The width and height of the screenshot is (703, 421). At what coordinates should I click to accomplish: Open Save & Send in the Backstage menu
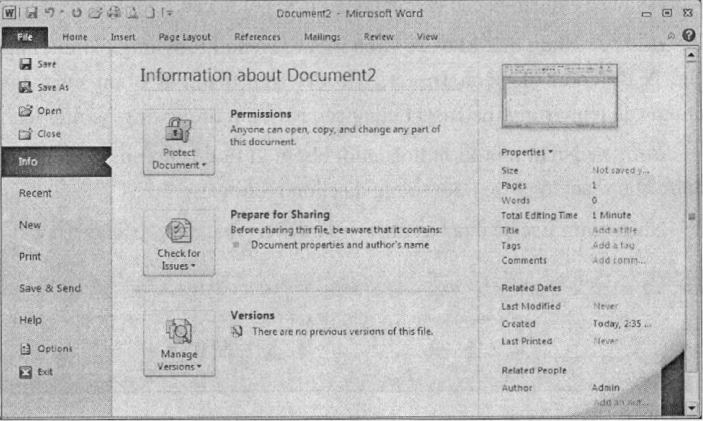[x=50, y=288]
